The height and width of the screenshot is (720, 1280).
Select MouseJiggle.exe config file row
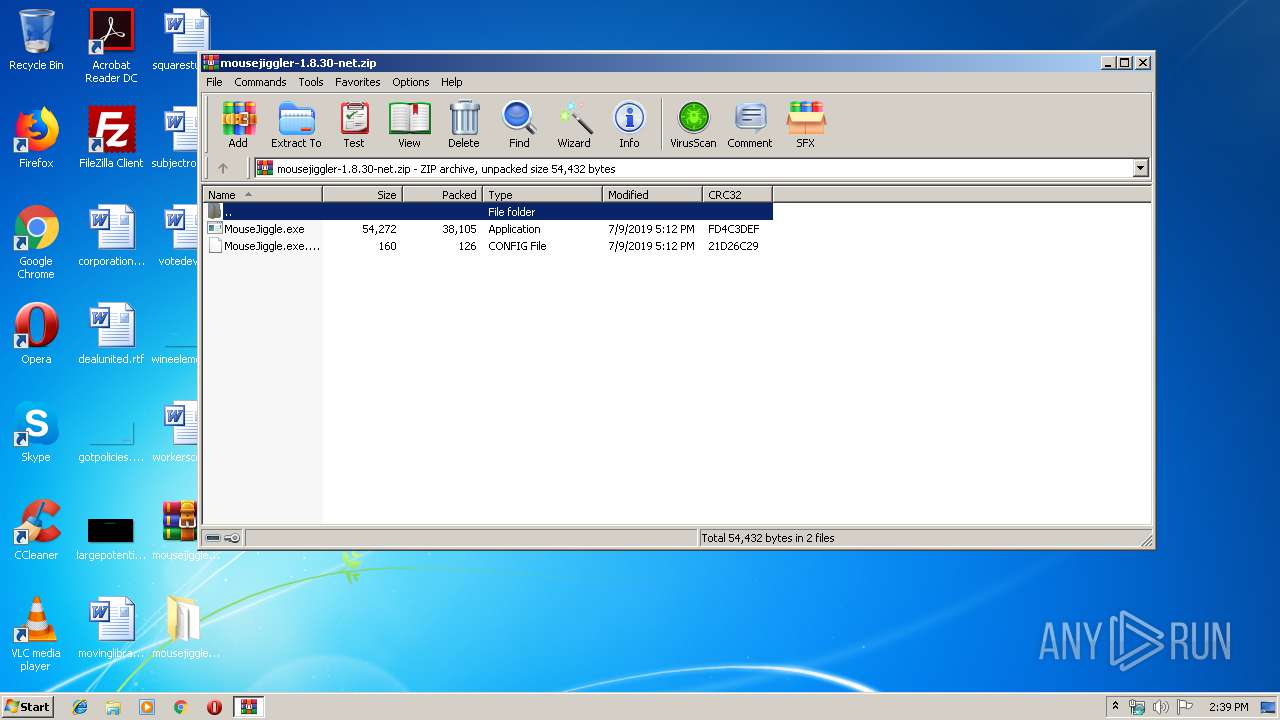click(488, 246)
